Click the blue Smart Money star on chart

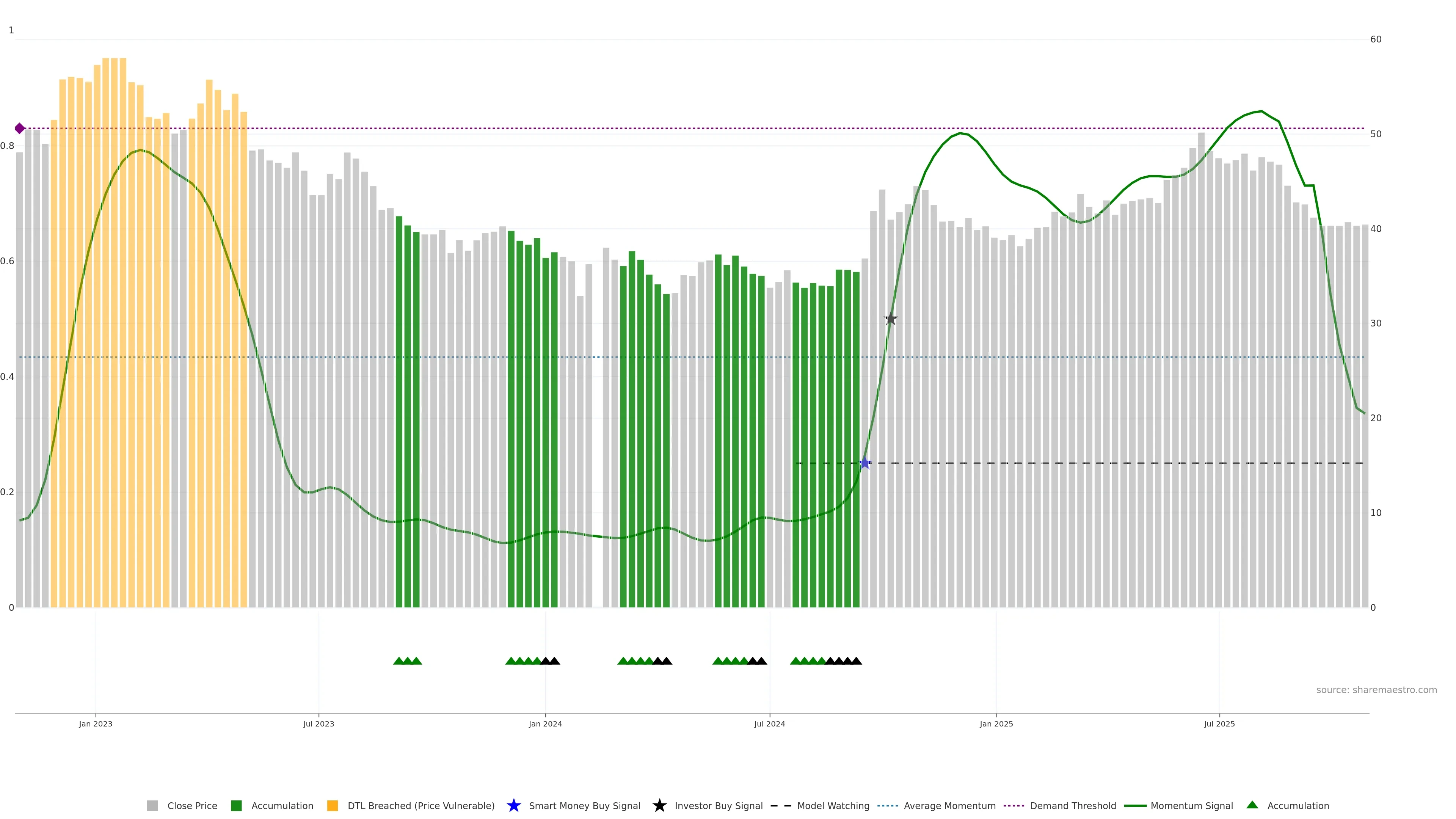864,463
